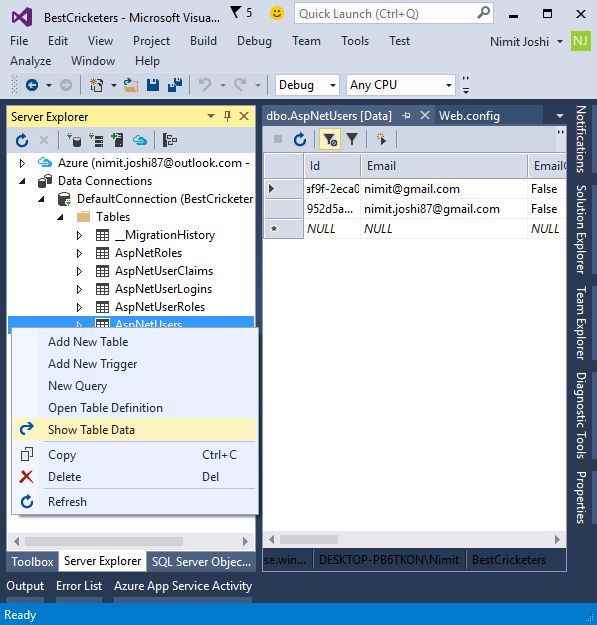Open the File menu
This screenshot has height=625, width=597.
coord(19,41)
